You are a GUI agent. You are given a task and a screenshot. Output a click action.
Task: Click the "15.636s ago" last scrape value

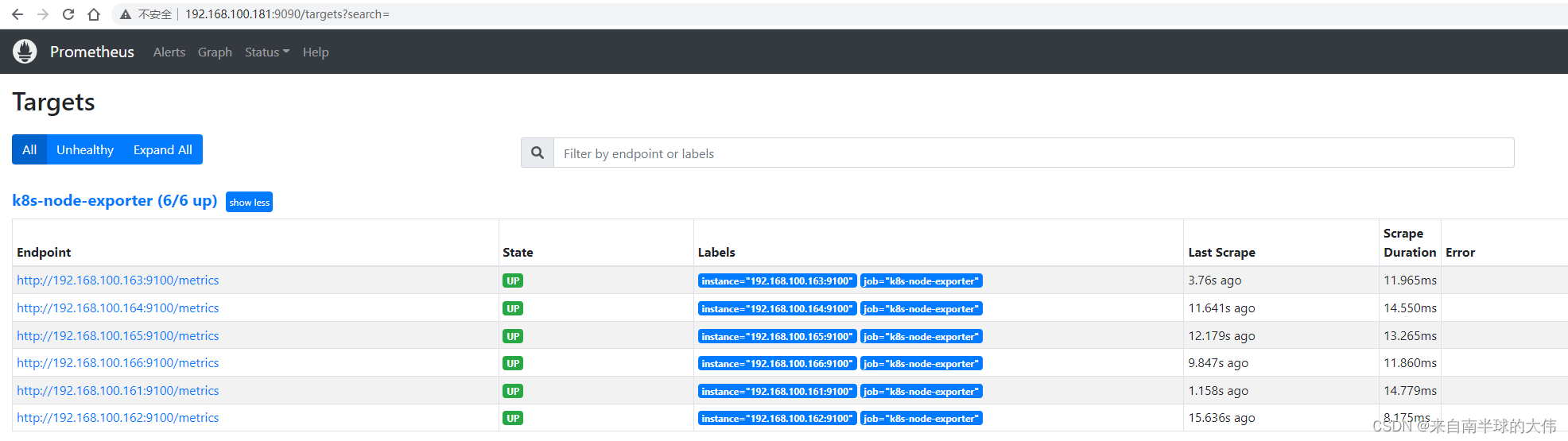coord(1221,417)
